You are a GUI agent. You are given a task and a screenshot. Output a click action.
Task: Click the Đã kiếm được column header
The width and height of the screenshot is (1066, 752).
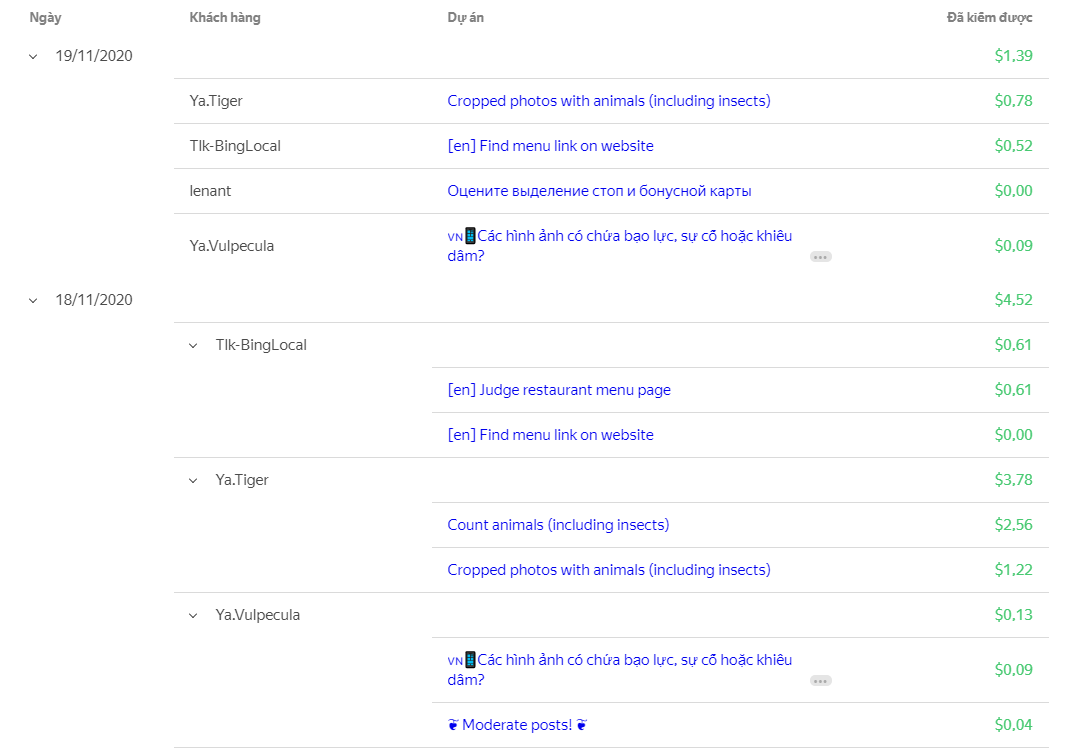tap(989, 17)
